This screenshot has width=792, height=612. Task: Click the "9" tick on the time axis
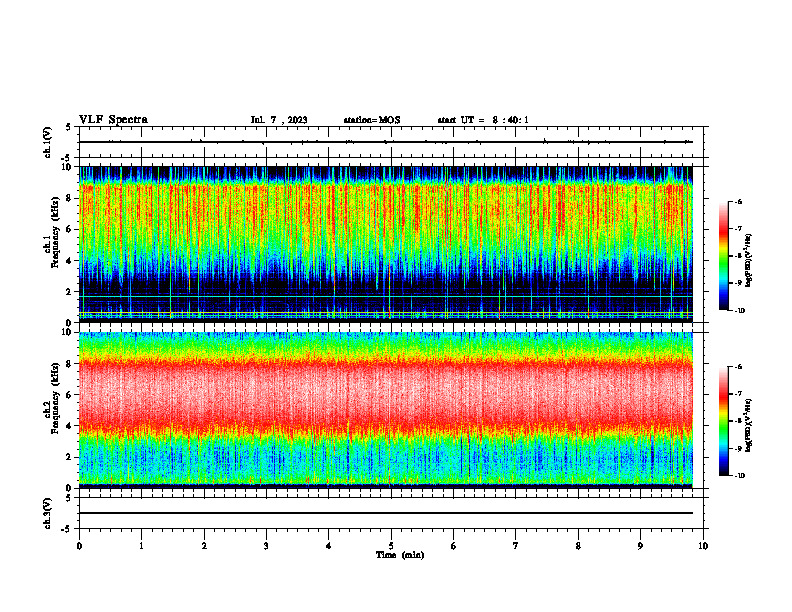(640, 546)
